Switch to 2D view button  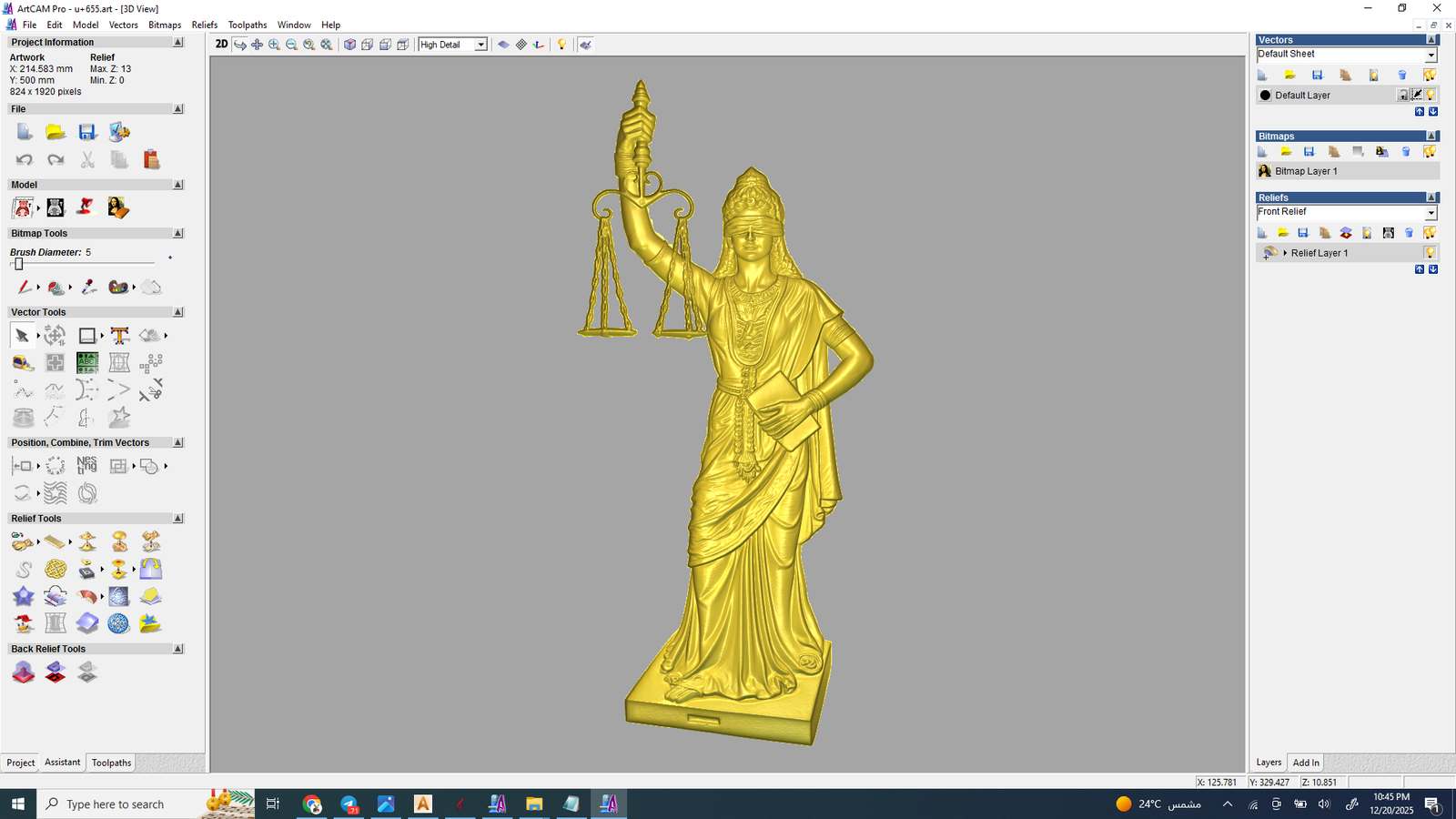click(221, 45)
